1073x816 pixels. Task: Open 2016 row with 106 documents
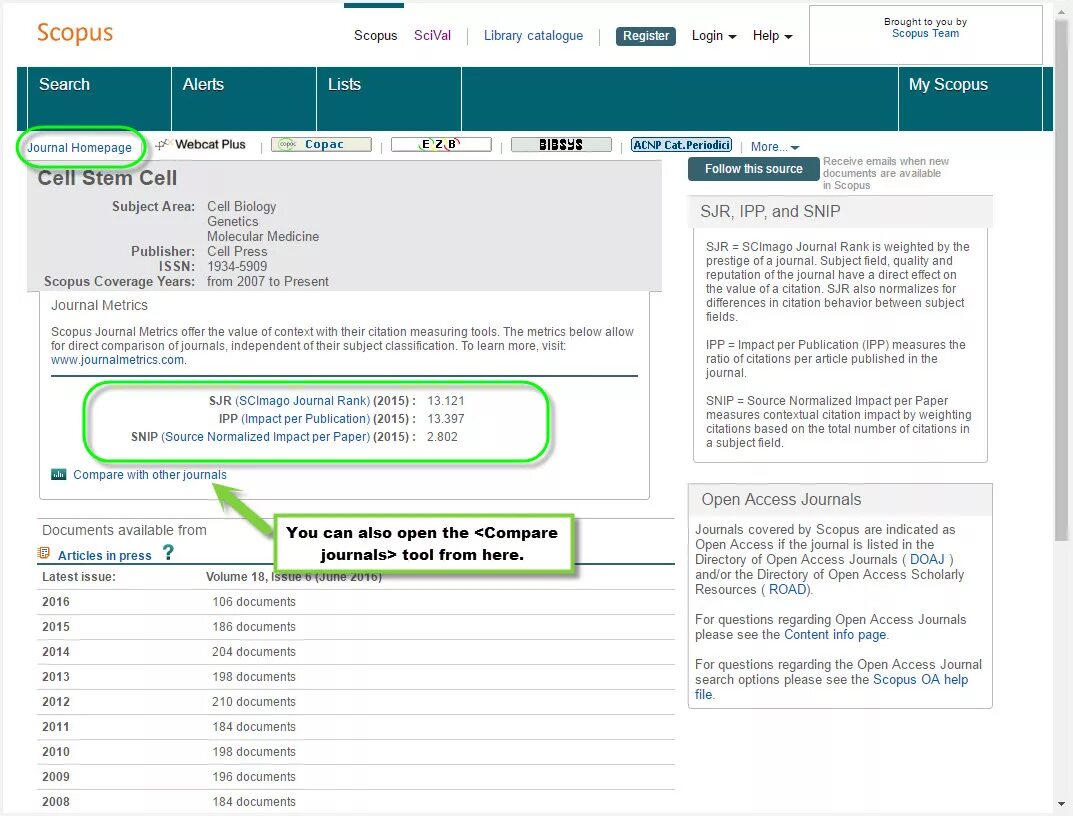click(x=356, y=602)
